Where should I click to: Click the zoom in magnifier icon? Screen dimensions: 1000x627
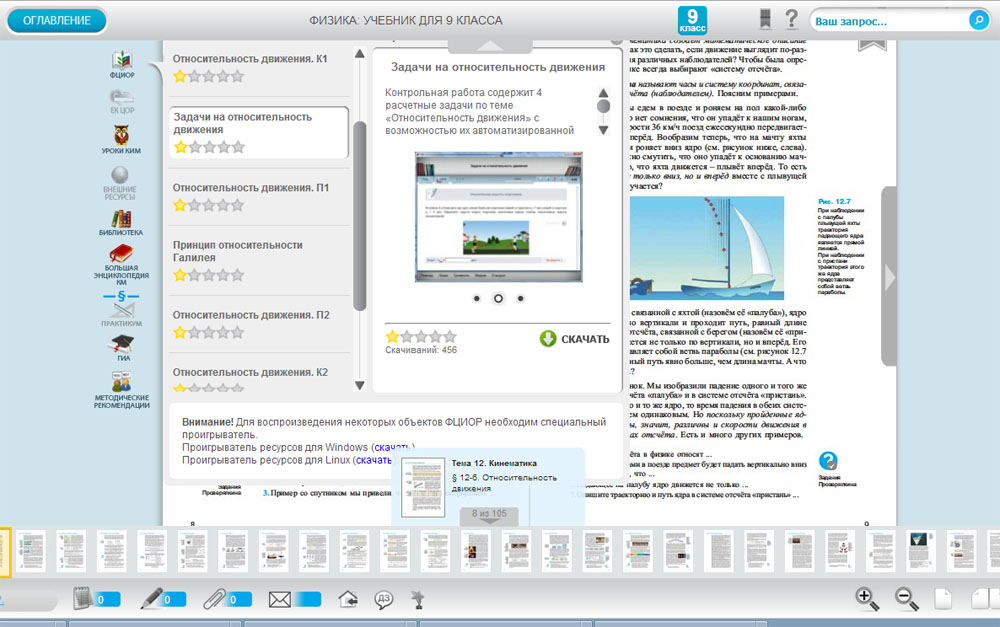(x=867, y=598)
